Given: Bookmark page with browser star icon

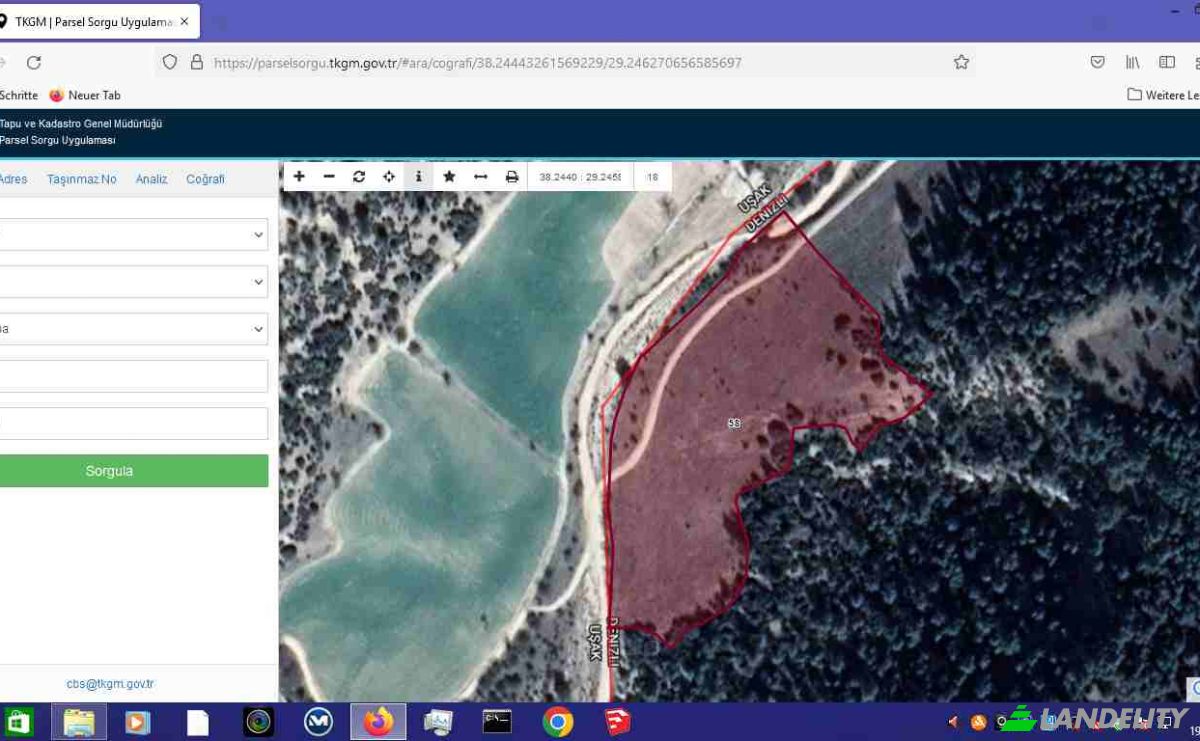Looking at the screenshot, I should click(961, 62).
